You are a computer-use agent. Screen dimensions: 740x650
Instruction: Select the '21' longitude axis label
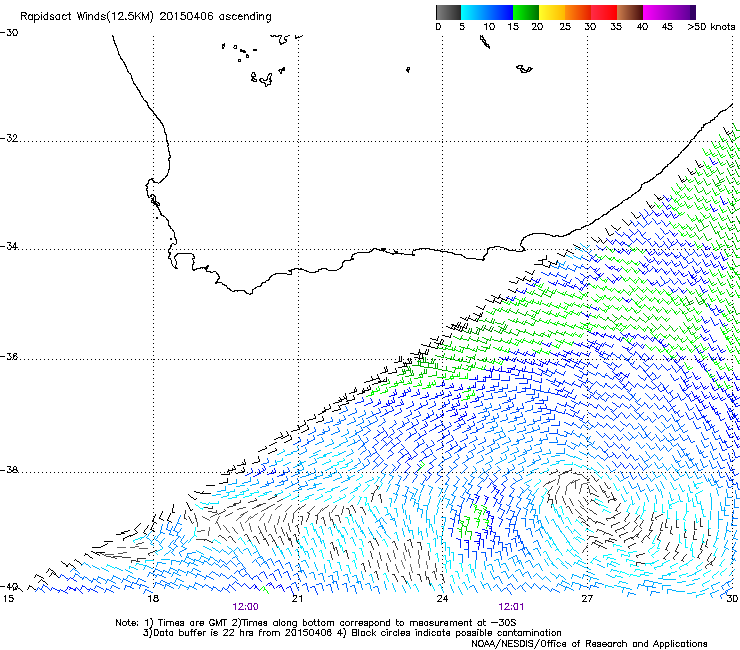click(297, 599)
